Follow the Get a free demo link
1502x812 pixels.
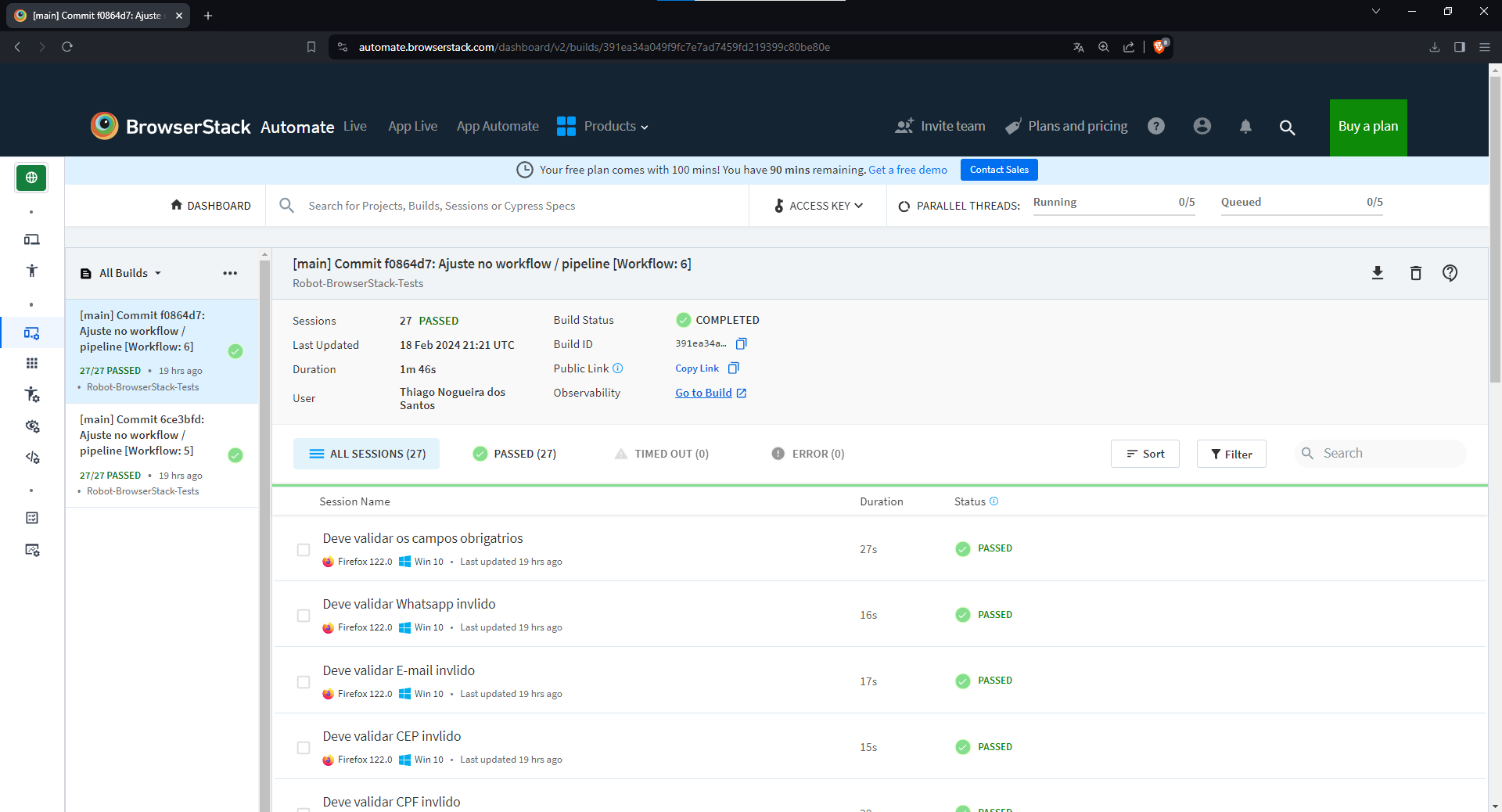click(x=907, y=170)
